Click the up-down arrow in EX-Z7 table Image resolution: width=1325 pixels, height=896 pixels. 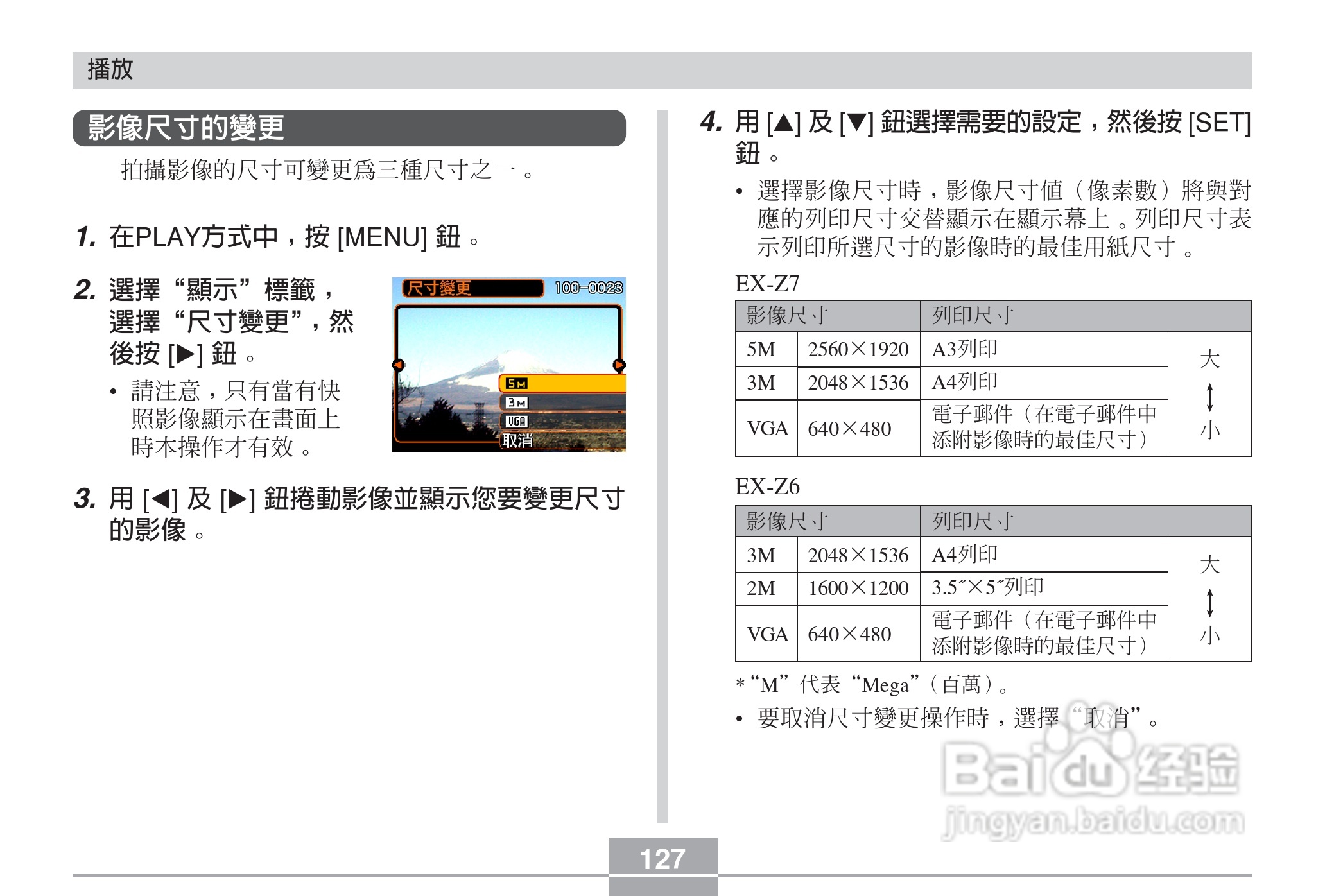click(1209, 397)
